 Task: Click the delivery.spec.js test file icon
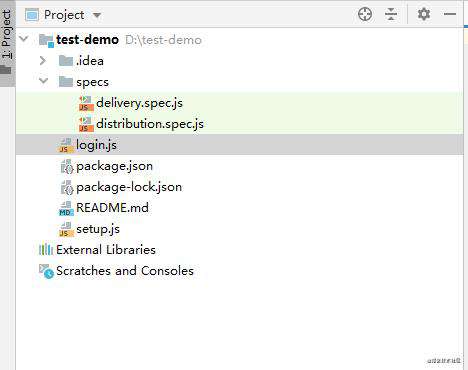coord(86,103)
